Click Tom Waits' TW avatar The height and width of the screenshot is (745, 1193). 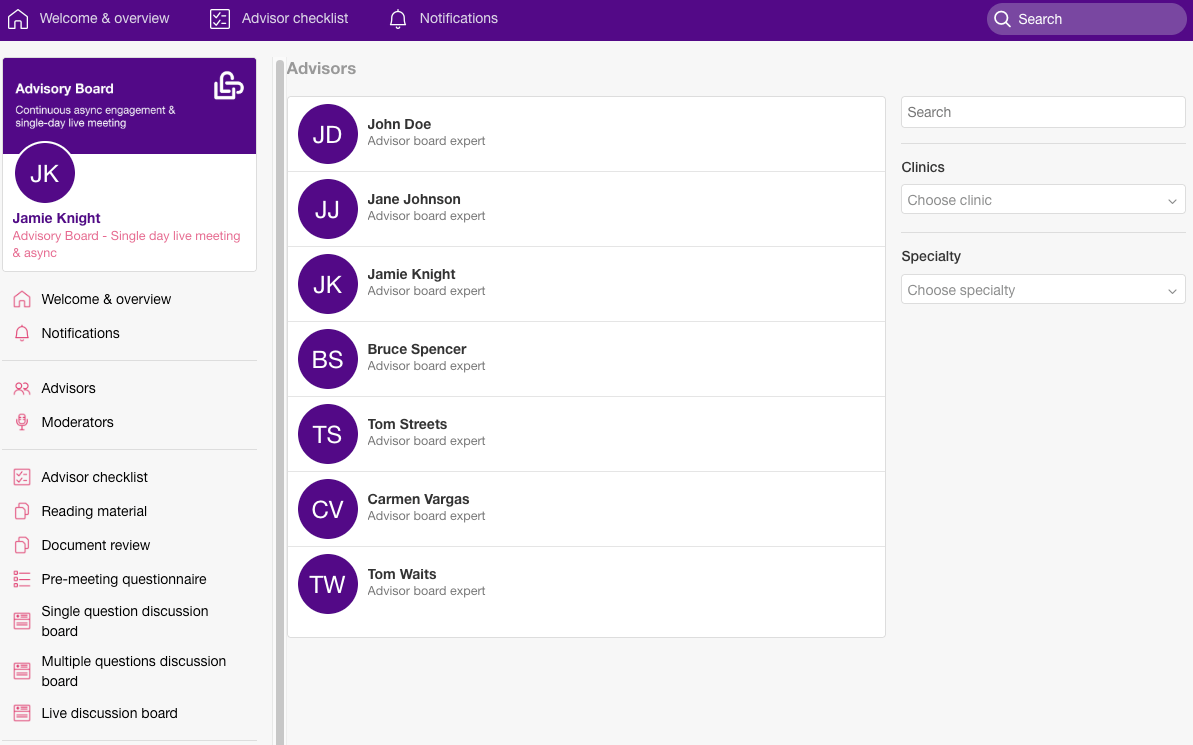pyautogui.click(x=328, y=584)
